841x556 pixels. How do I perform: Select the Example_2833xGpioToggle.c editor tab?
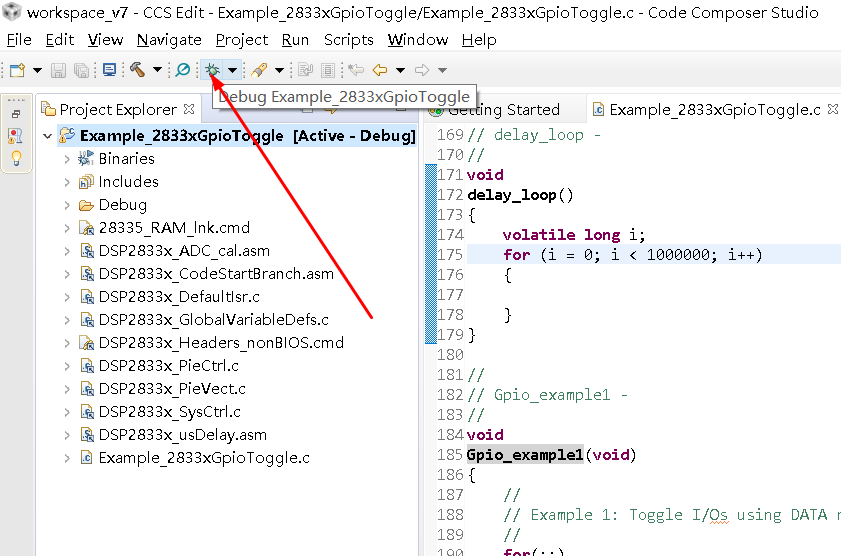point(714,110)
